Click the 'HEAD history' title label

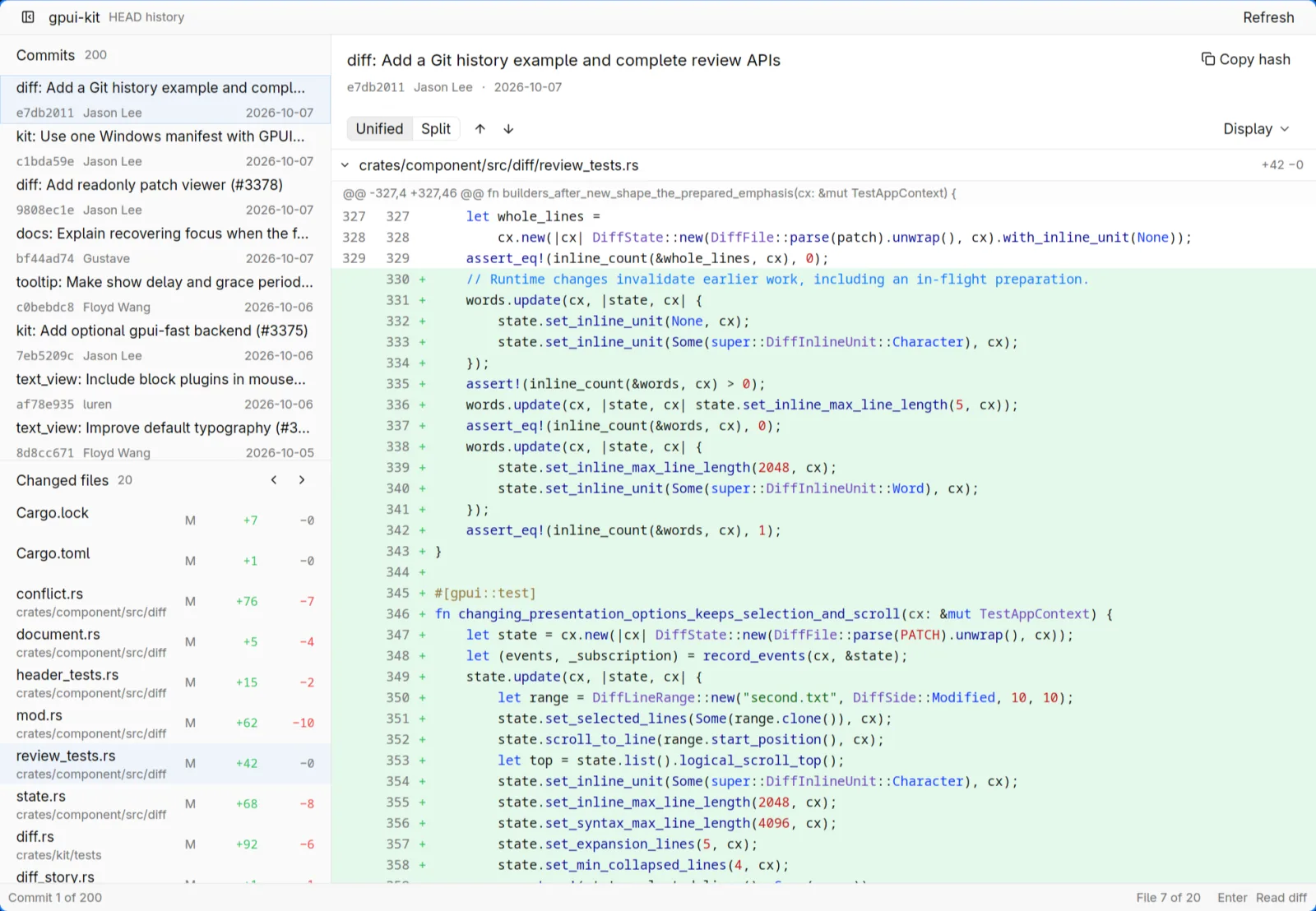tap(146, 17)
